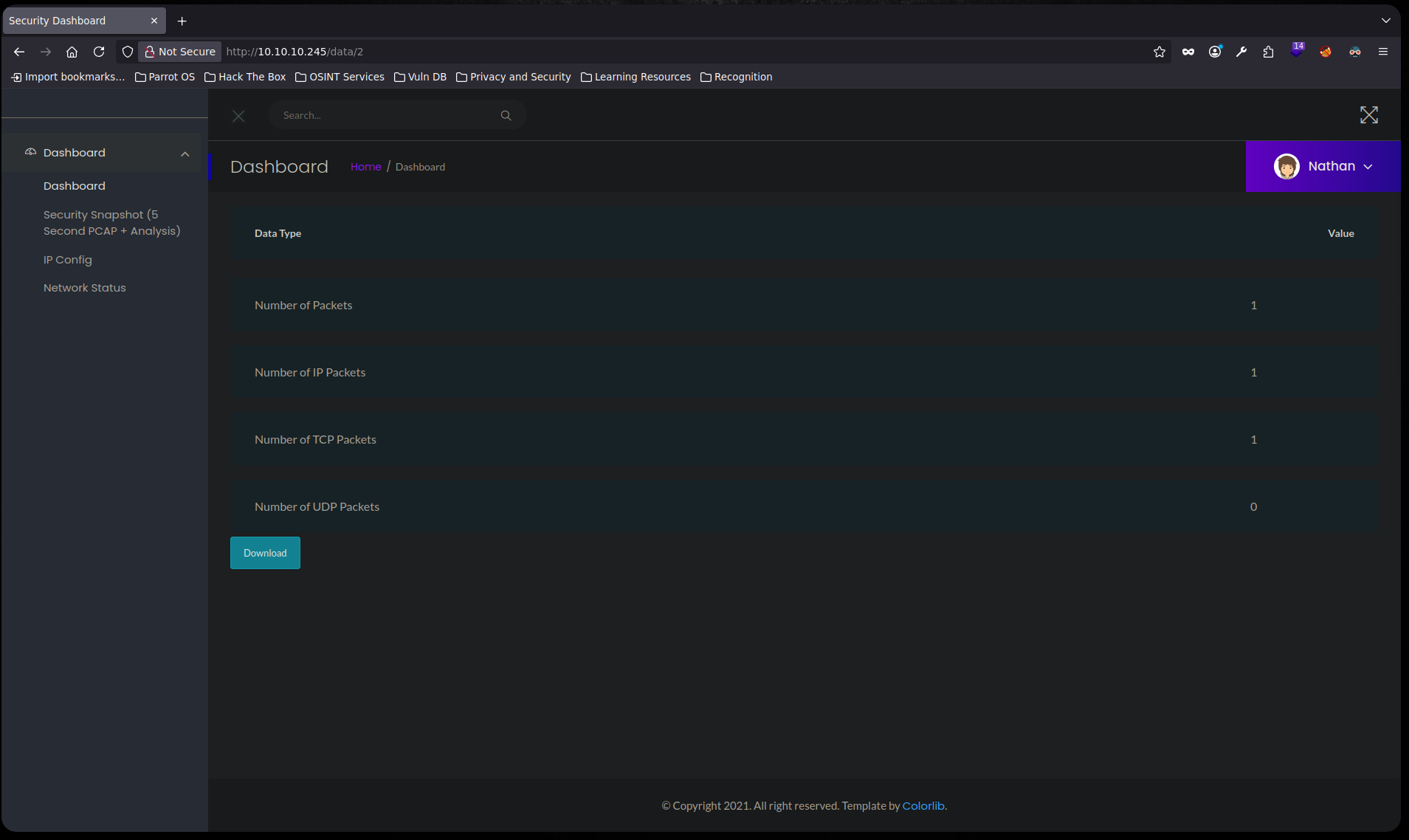This screenshot has width=1409, height=840.
Task: Bookmark this page with the star icon
Action: click(x=1159, y=52)
